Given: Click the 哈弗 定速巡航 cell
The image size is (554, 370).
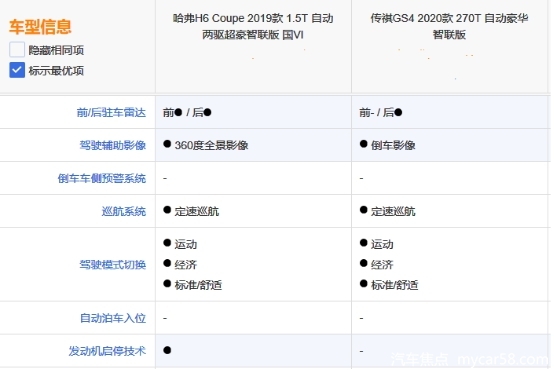Looking at the screenshot, I should (x=253, y=211).
